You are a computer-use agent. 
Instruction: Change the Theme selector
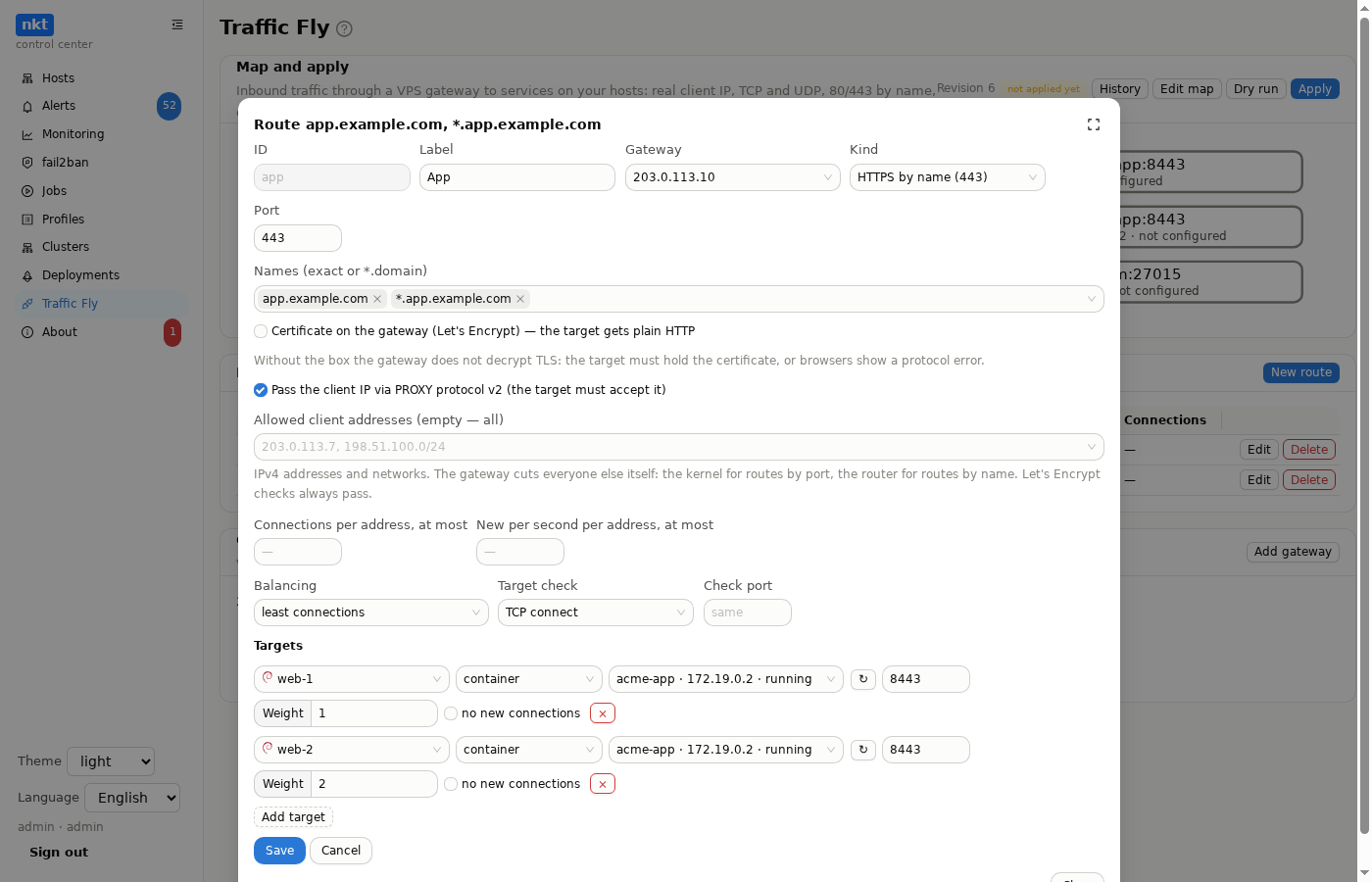[111, 761]
